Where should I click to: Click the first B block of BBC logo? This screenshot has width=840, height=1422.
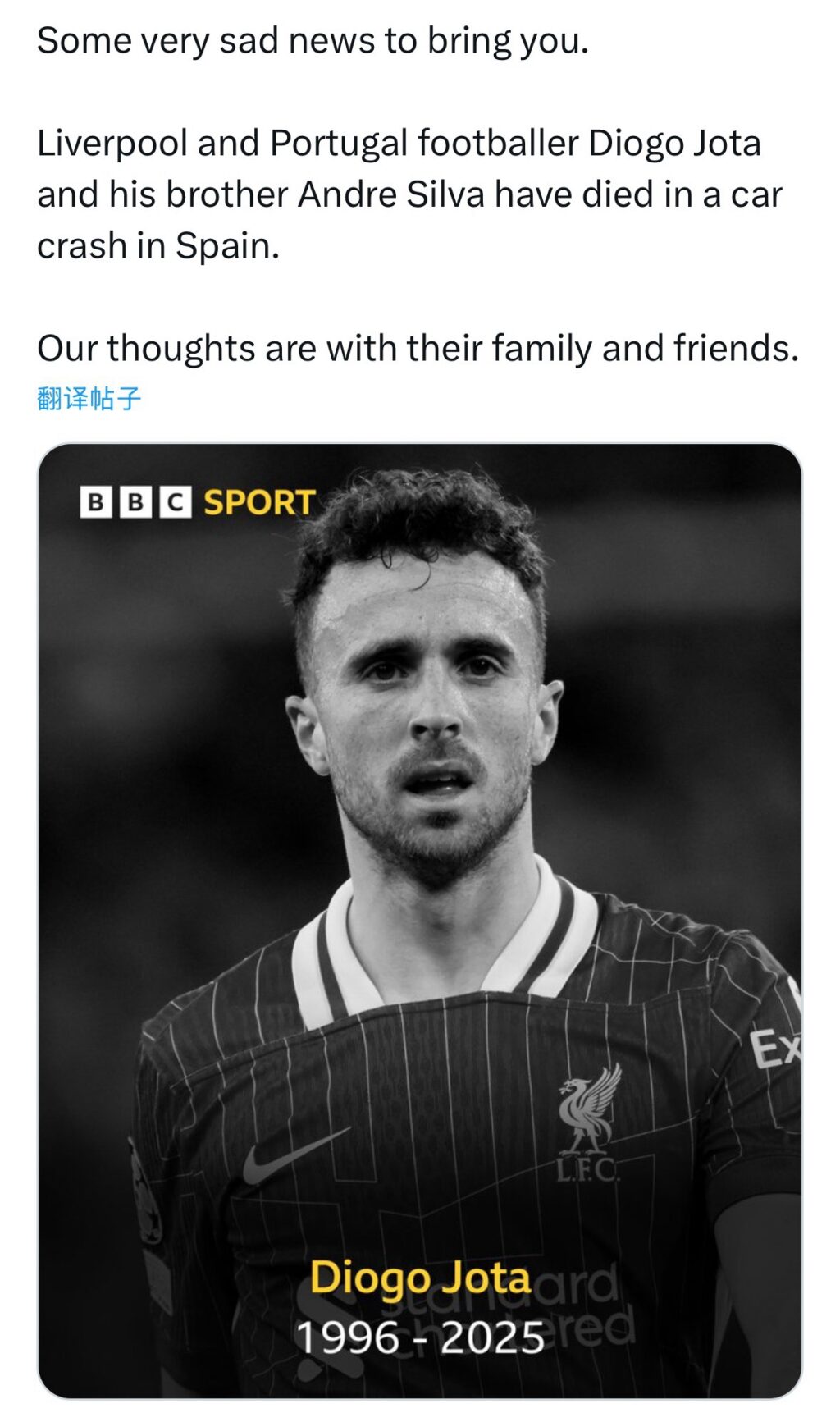(x=96, y=502)
